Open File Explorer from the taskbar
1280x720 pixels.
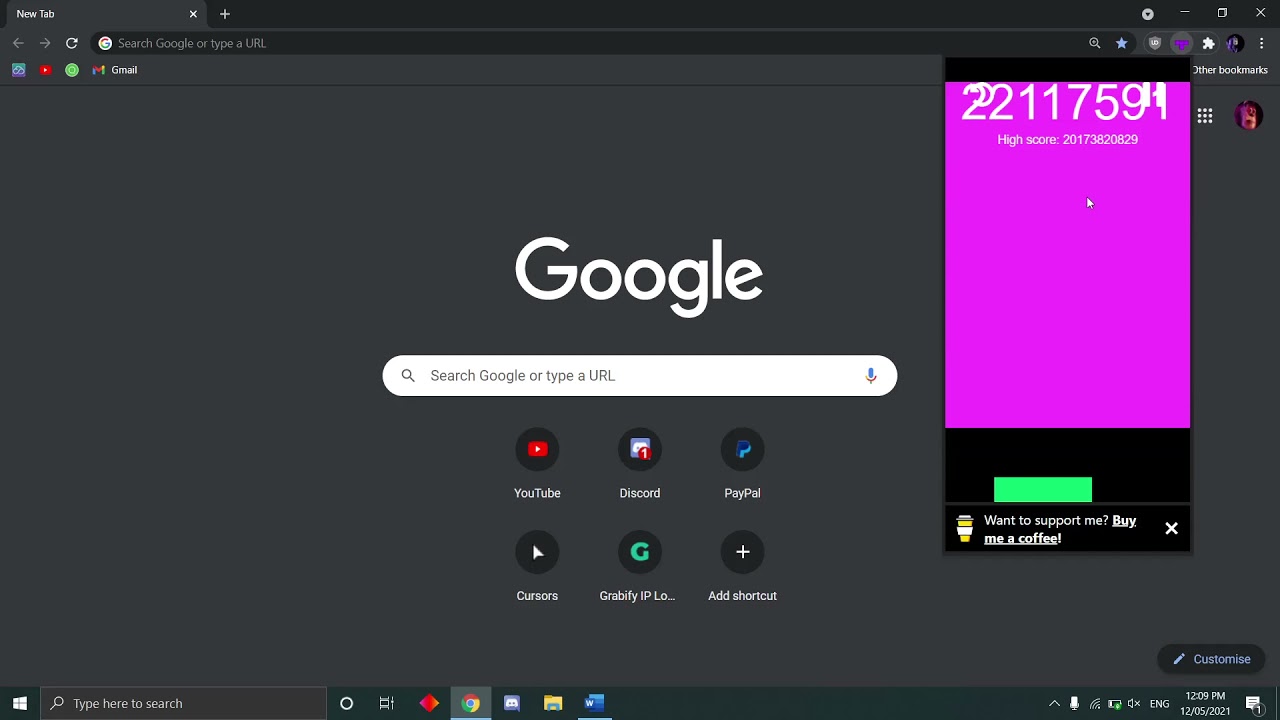tap(553, 703)
